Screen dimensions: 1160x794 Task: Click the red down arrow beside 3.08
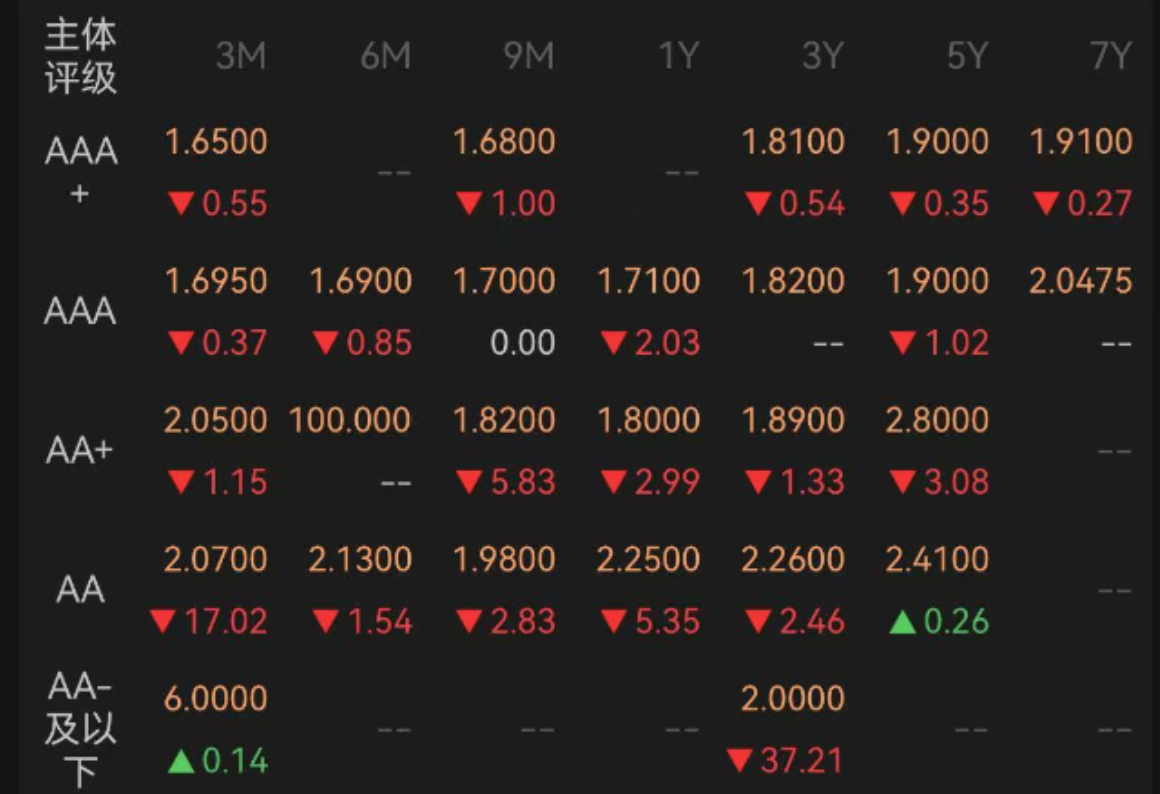[903, 482]
